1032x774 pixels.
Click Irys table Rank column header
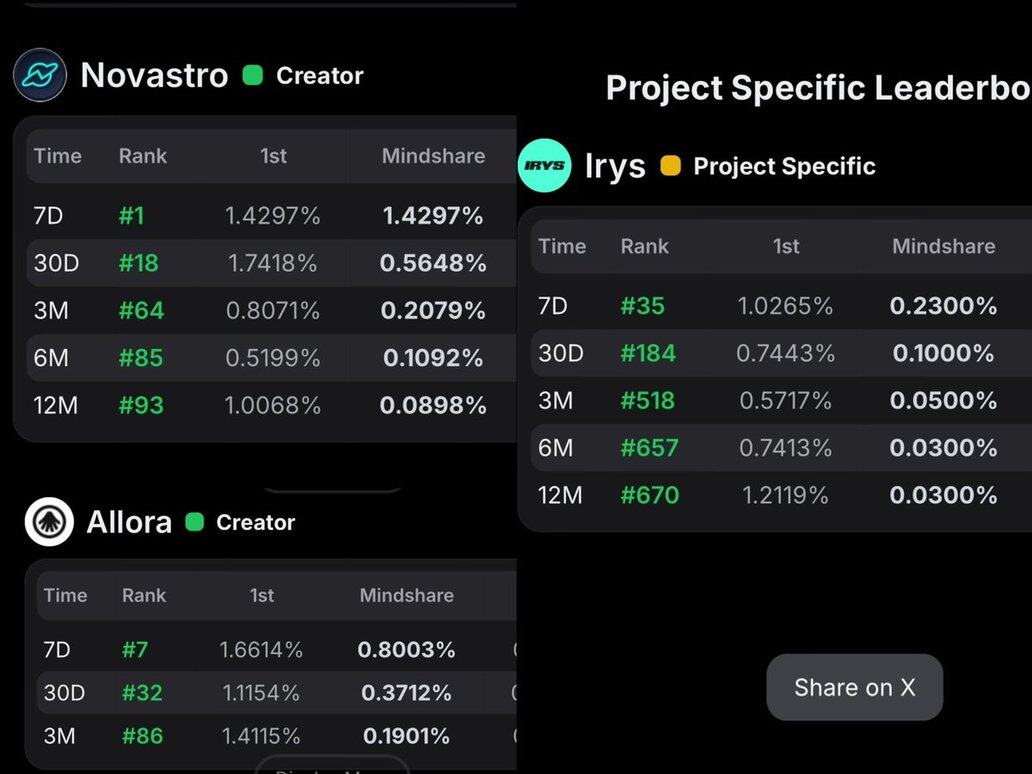644,246
